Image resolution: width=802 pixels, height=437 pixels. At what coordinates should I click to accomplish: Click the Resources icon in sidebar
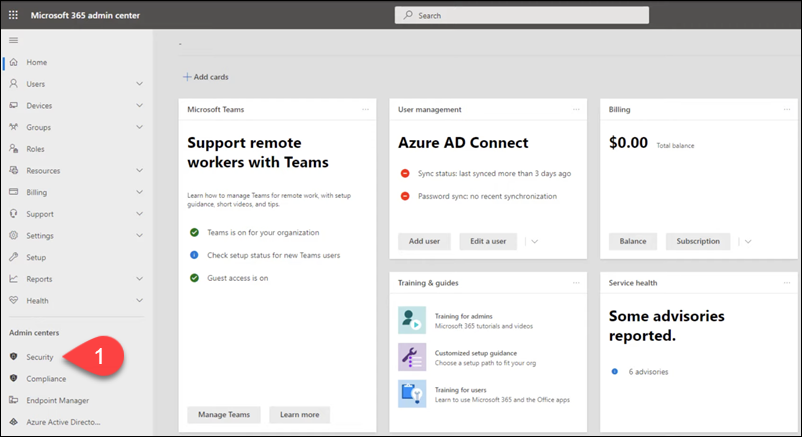(14, 170)
